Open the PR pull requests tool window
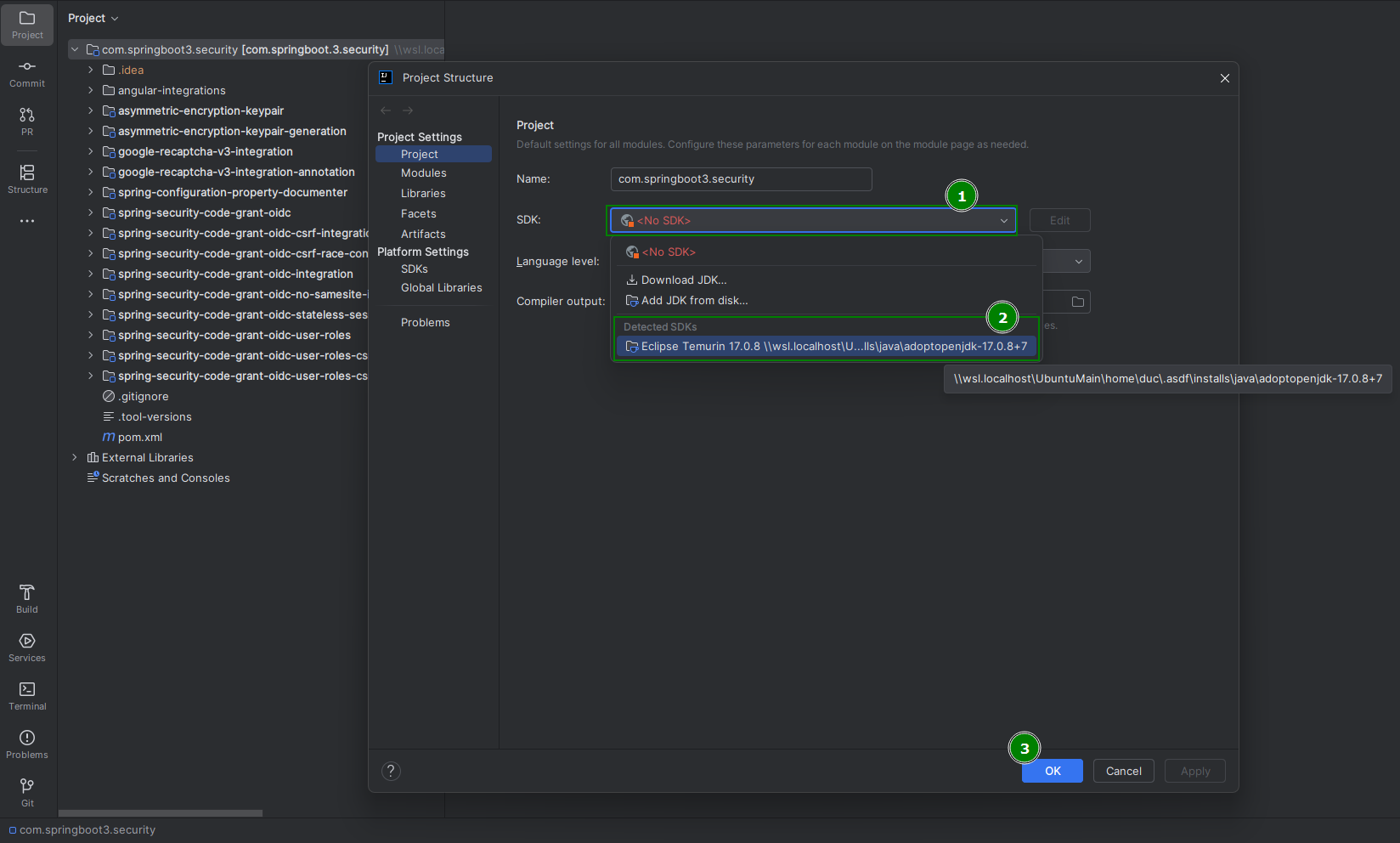Viewport: 1400px width, 843px height. [x=27, y=122]
